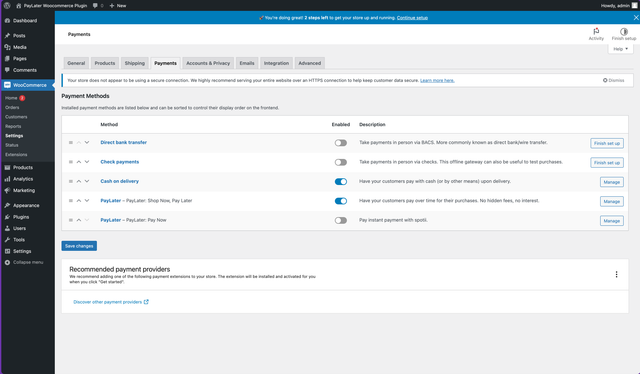Viewport: 640px width, 374px height.
Task: Move Check payments down
Action: coord(87,162)
